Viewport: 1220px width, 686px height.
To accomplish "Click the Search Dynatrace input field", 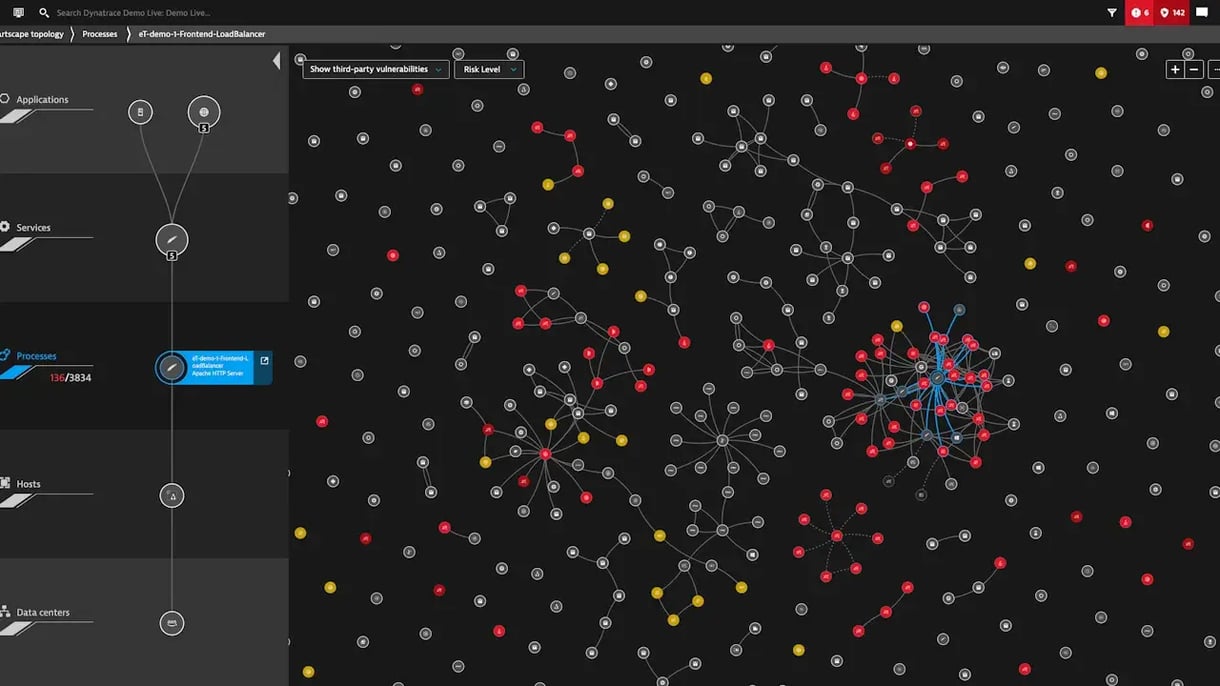I will pyautogui.click(x=133, y=13).
